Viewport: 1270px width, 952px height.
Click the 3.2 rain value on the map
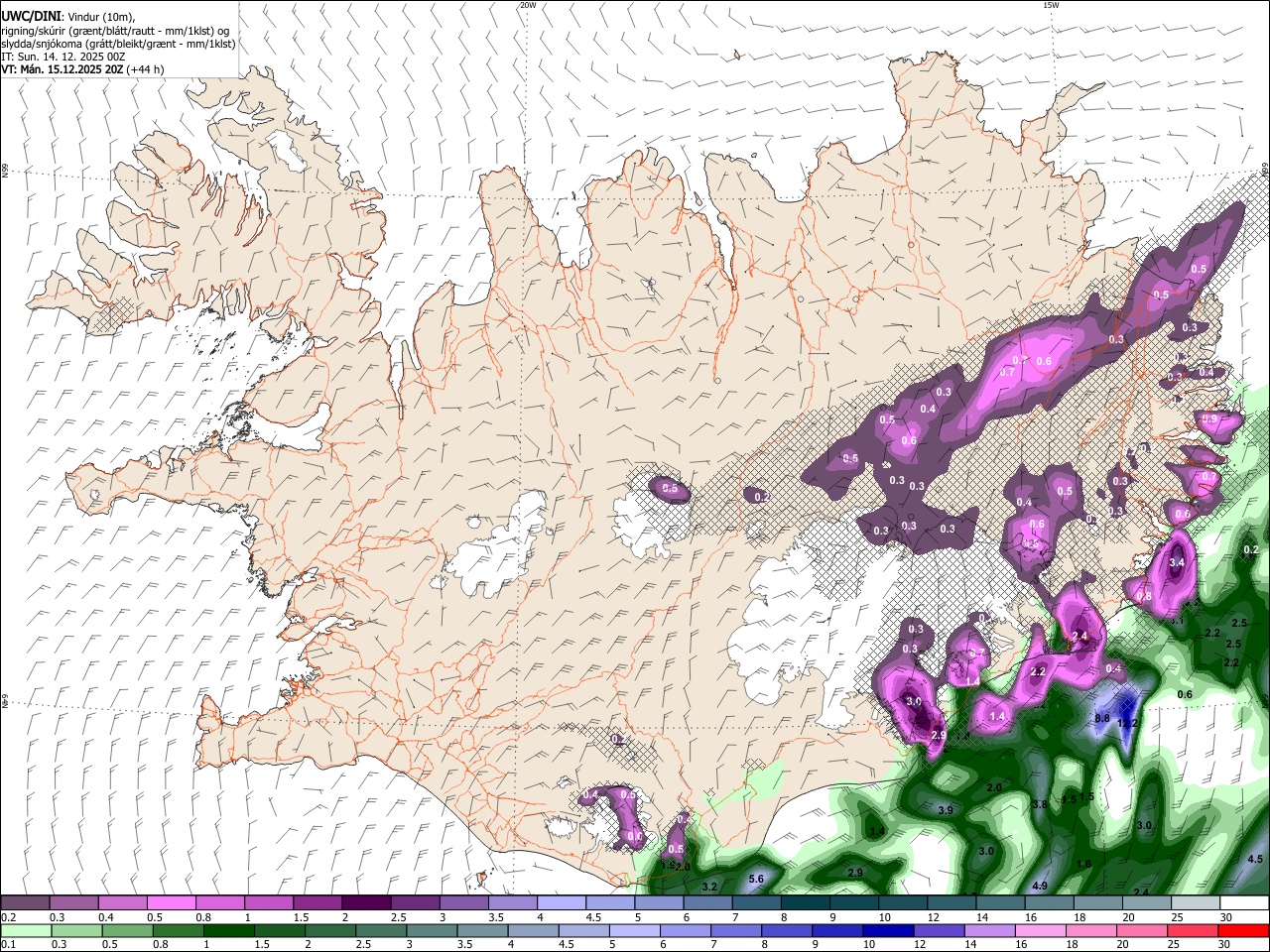[709, 886]
